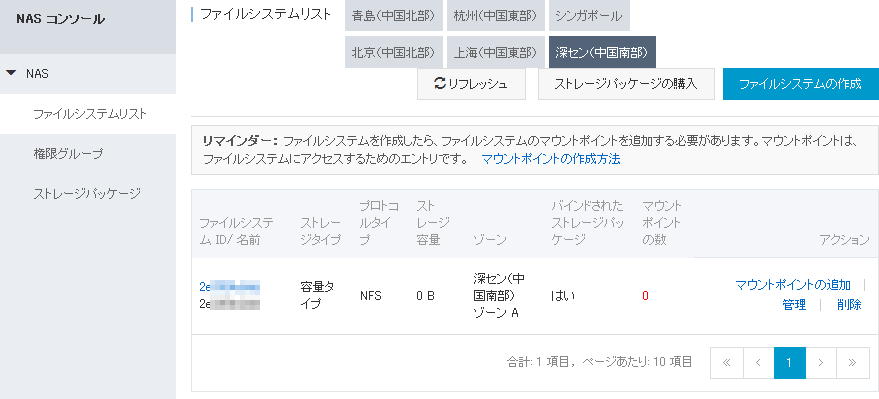This screenshot has width=879, height=399.
Task: Click the アクション column header
Action: (x=844, y=240)
